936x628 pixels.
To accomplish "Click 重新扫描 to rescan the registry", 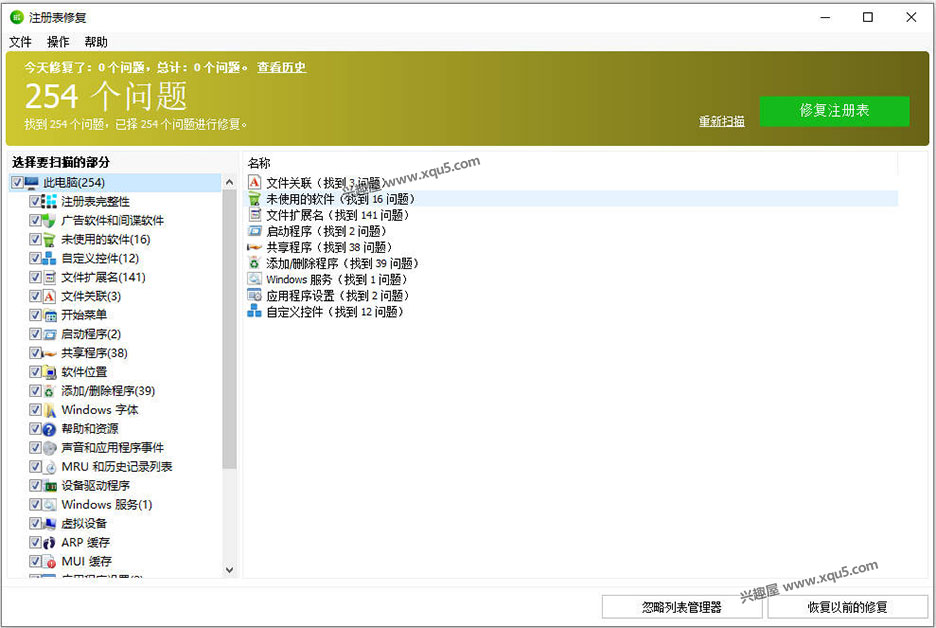I will click(721, 120).
